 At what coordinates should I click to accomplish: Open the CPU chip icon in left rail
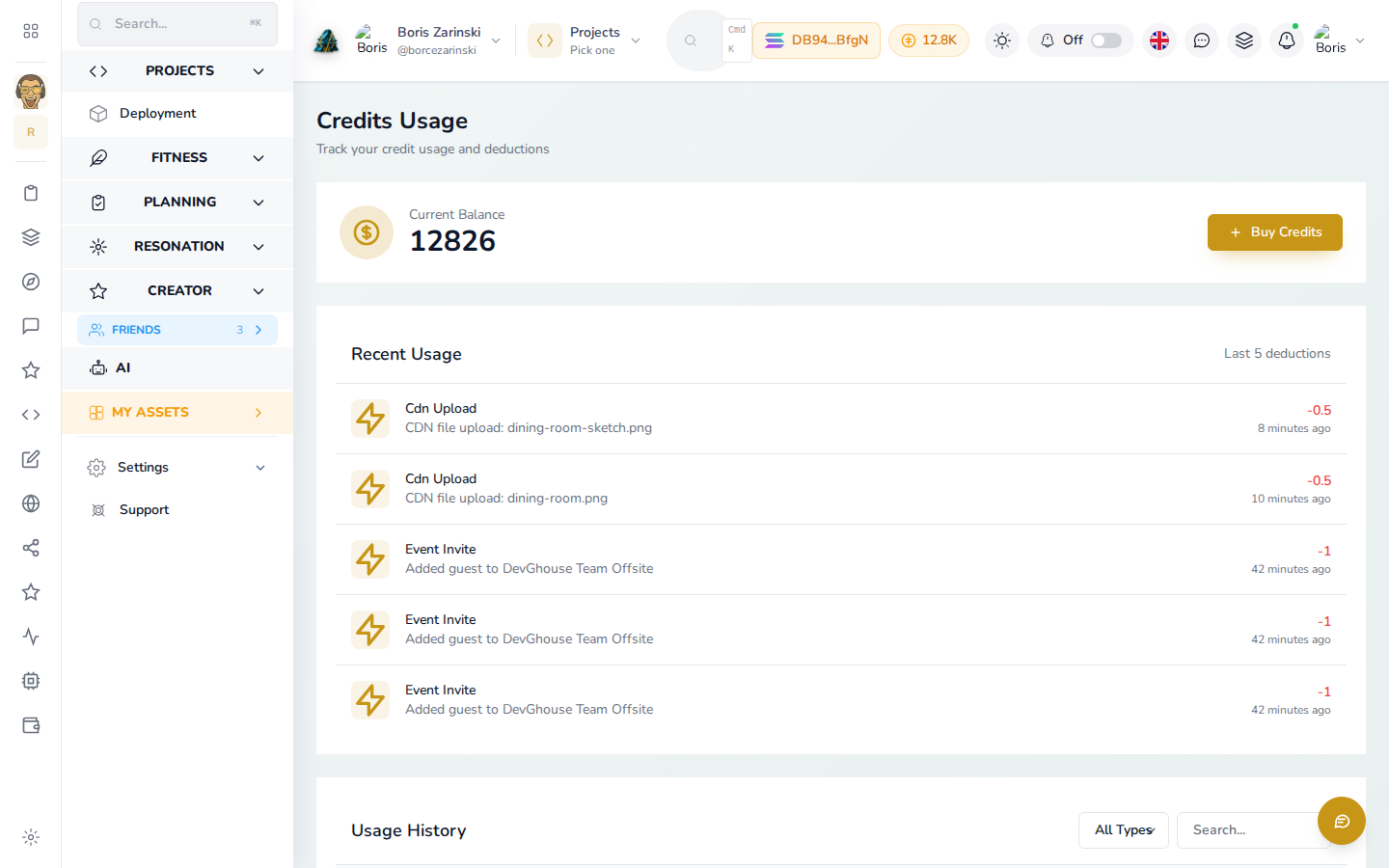pyautogui.click(x=31, y=681)
